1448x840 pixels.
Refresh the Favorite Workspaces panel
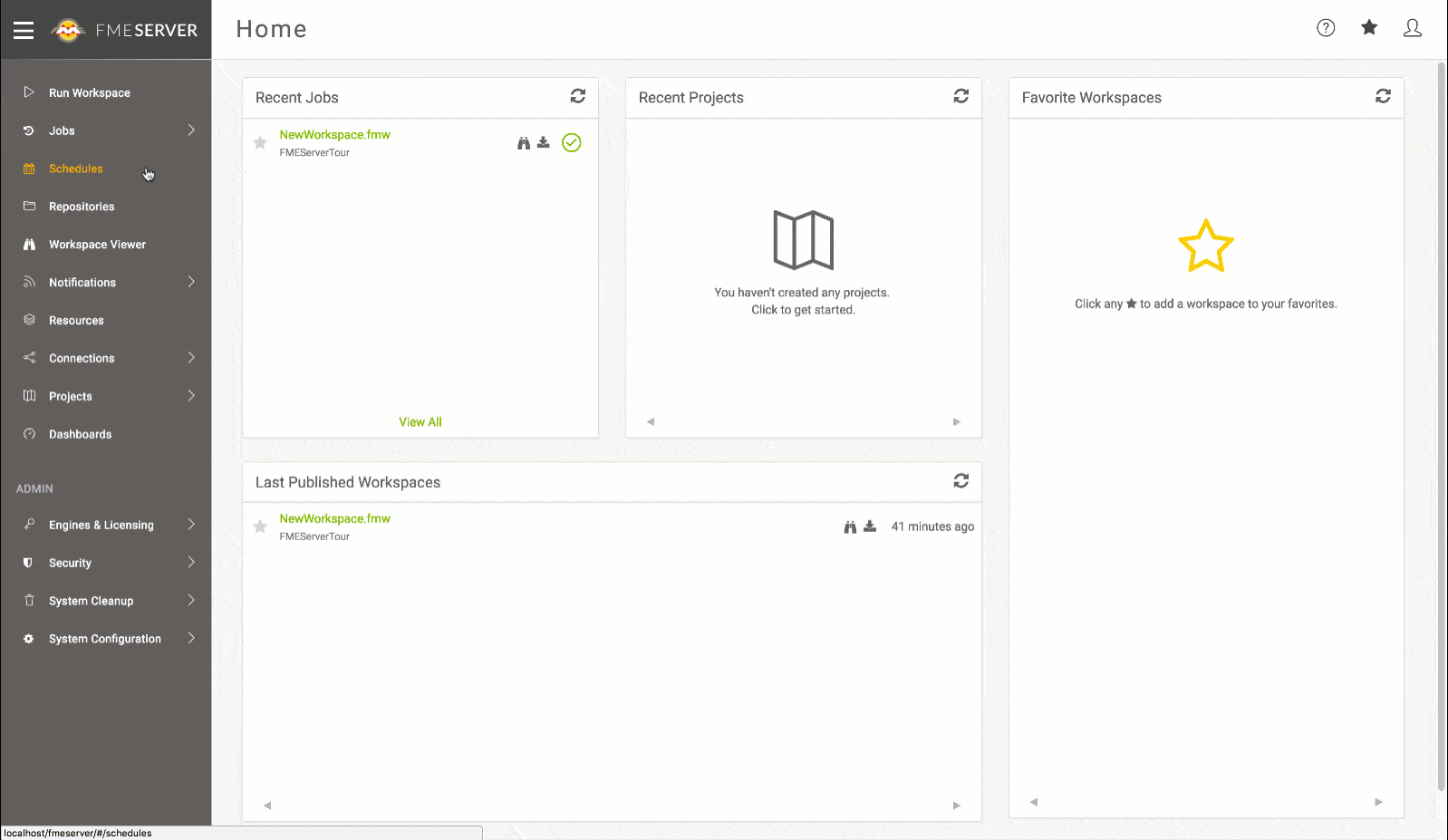click(x=1383, y=96)
